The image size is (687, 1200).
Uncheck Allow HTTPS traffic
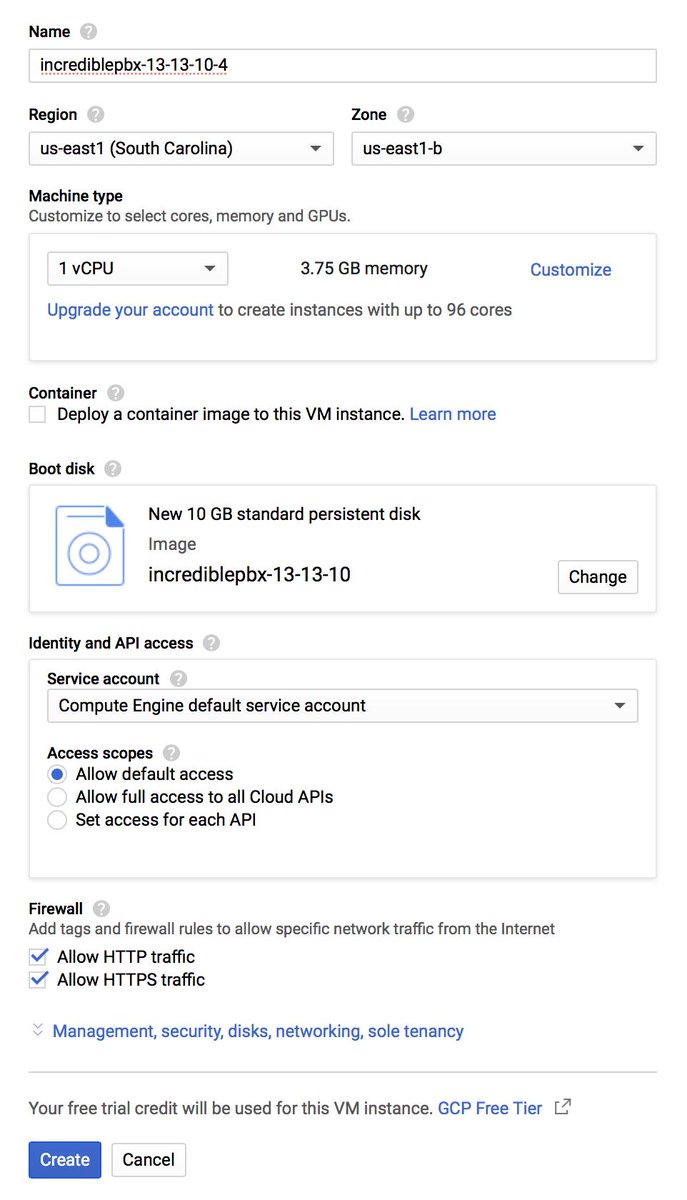pyautogui.click(x=38, y=980)
